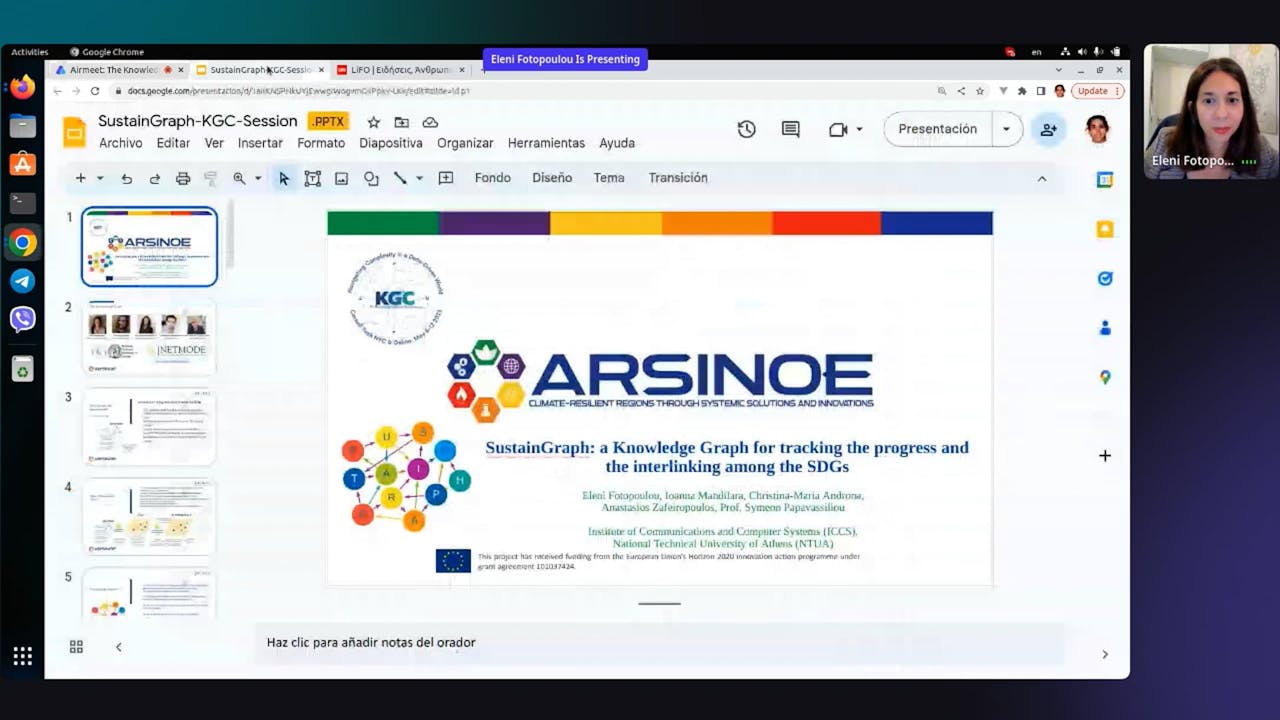Open the text box insertion tool
This screenshot has height=720, width=1280.
point(313,178)
